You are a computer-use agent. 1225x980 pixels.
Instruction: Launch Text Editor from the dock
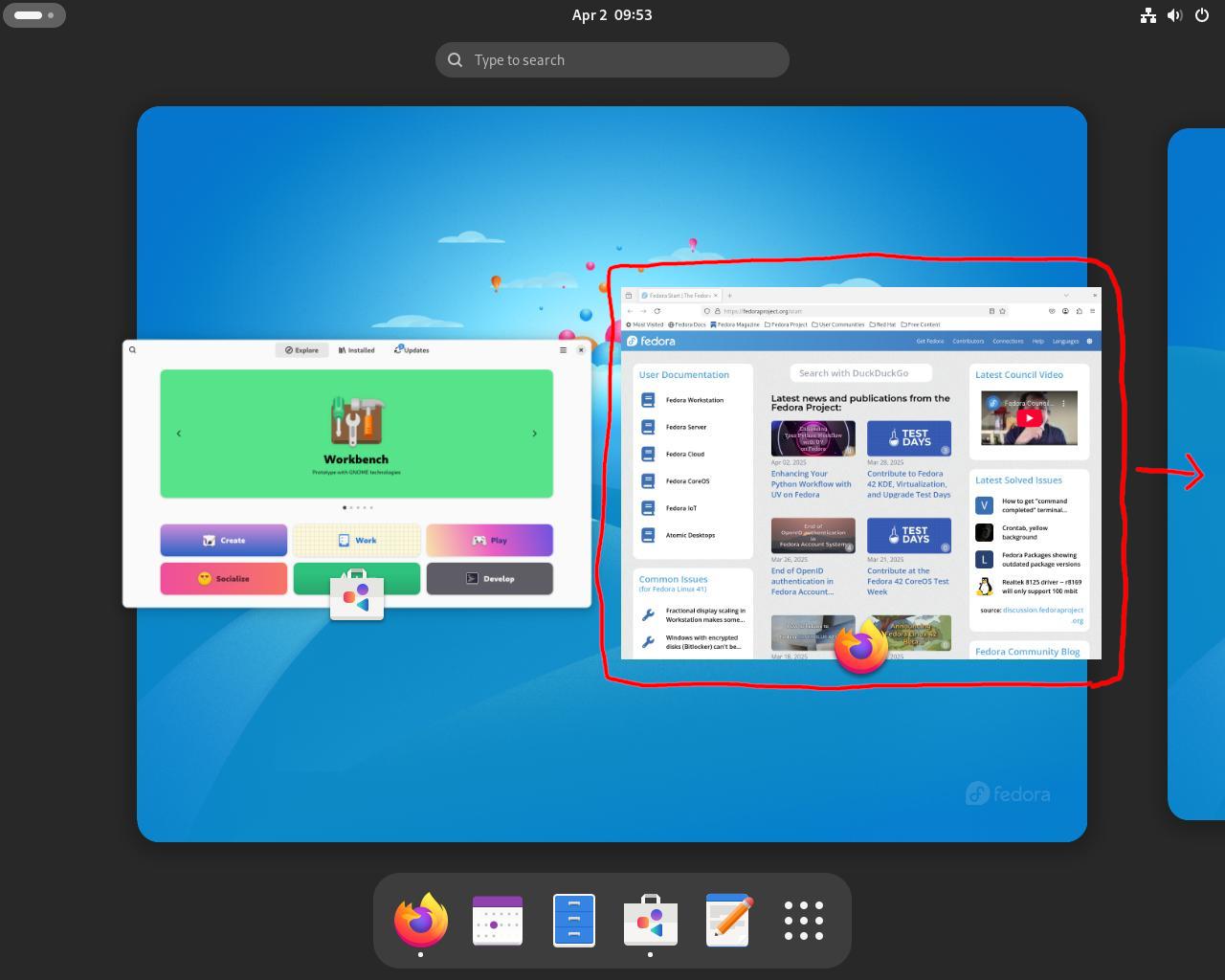pos(727,921)
